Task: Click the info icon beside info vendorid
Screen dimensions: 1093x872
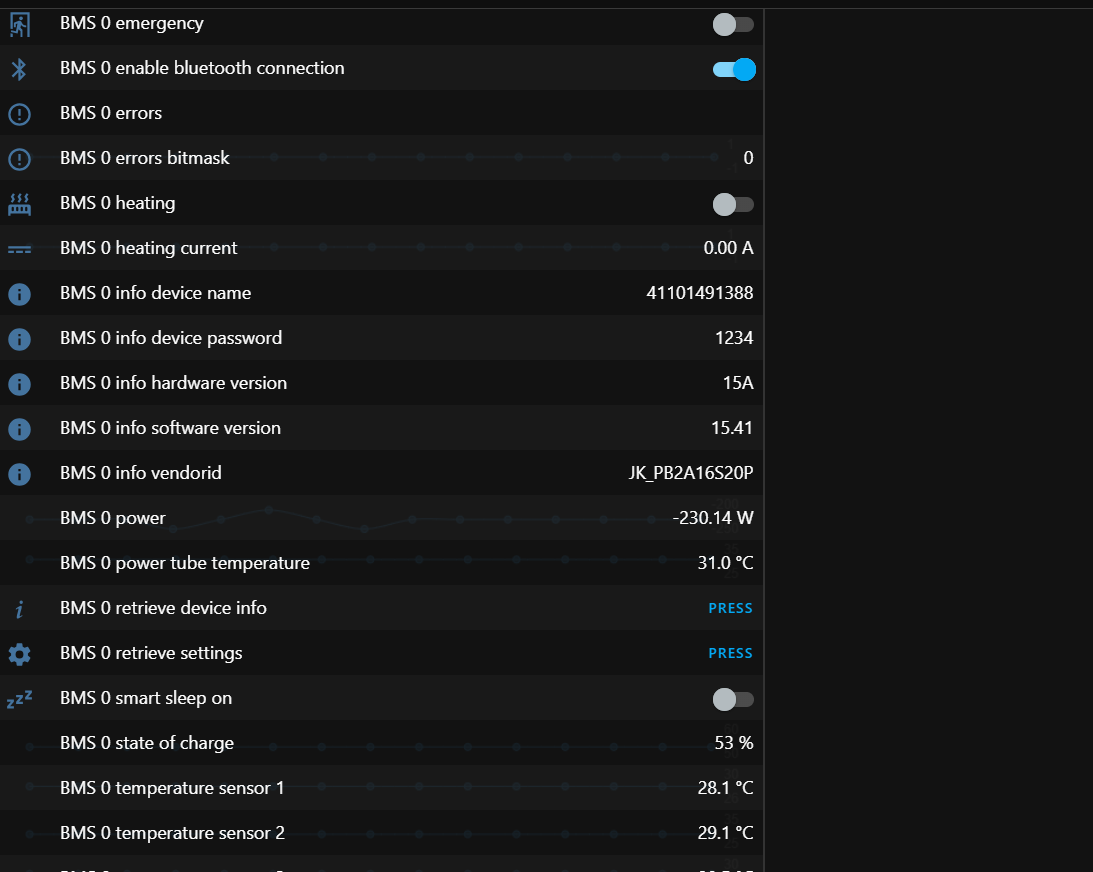Action: coord(20,474)
